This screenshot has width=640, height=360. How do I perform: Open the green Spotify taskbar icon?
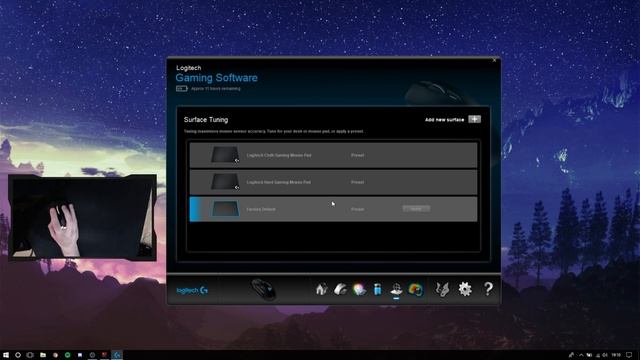pos(67,355)
